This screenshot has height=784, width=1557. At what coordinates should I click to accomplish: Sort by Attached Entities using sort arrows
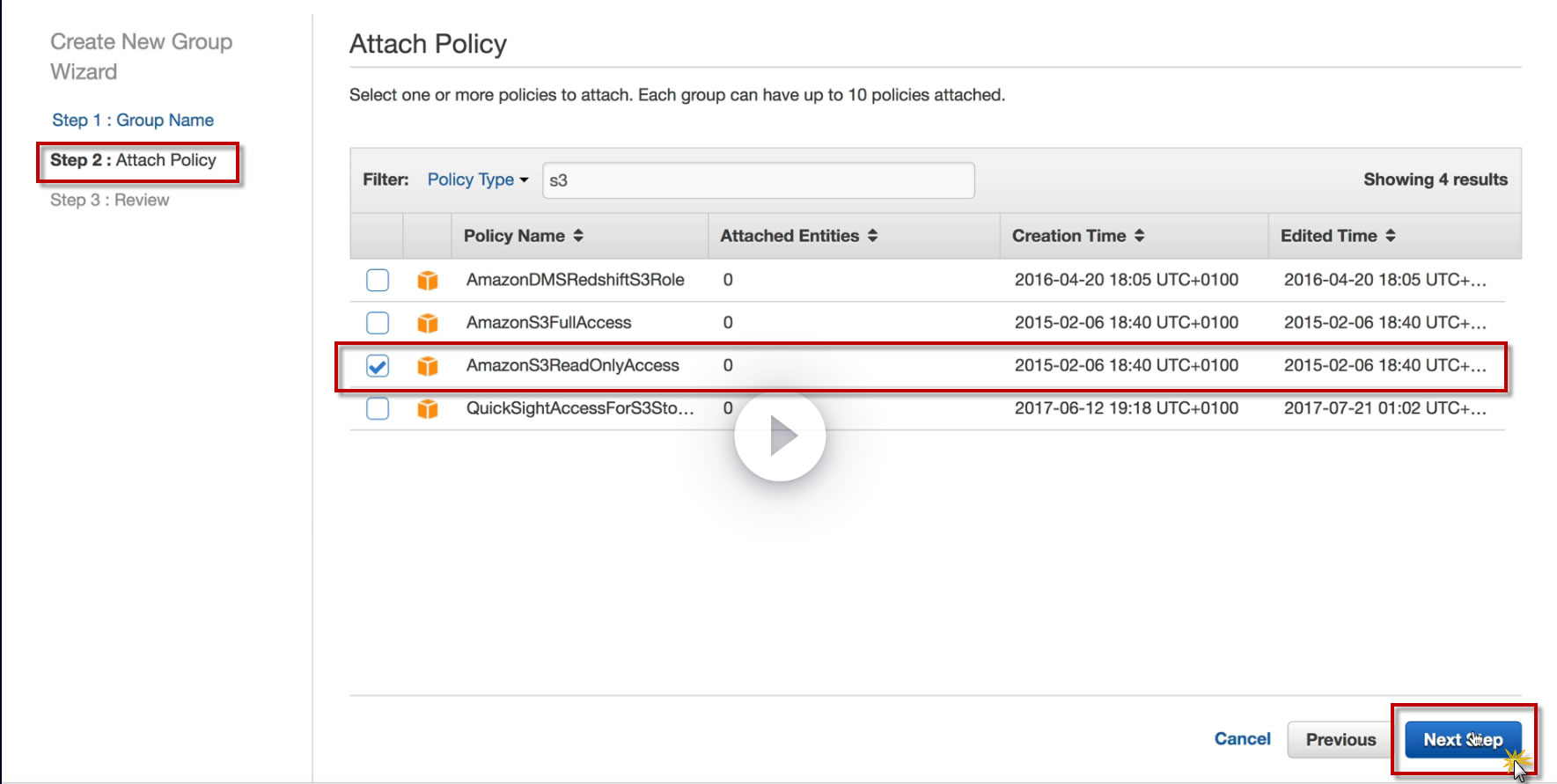(x=872, y=236)
